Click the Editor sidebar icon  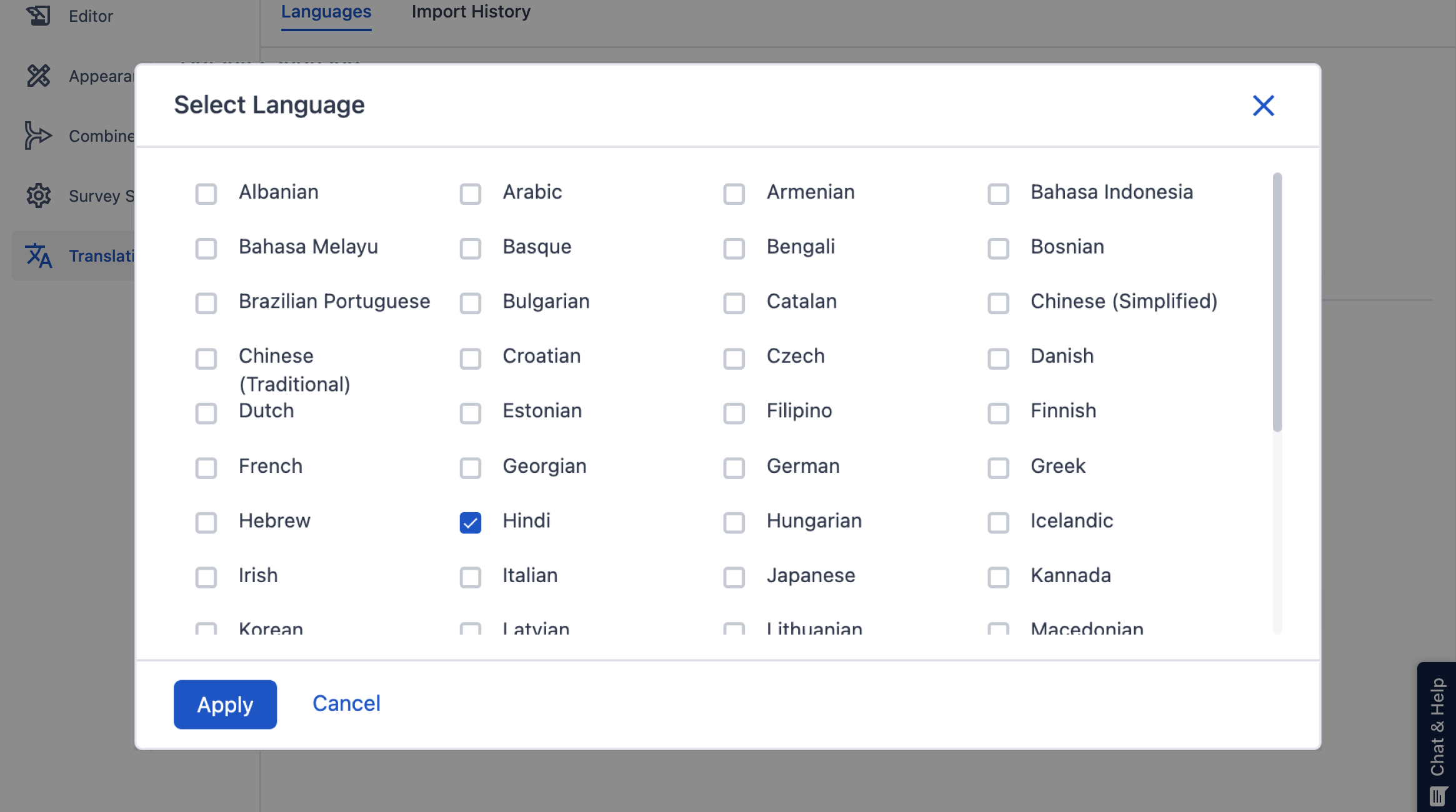pyautogui.click(x=38, y=15)
